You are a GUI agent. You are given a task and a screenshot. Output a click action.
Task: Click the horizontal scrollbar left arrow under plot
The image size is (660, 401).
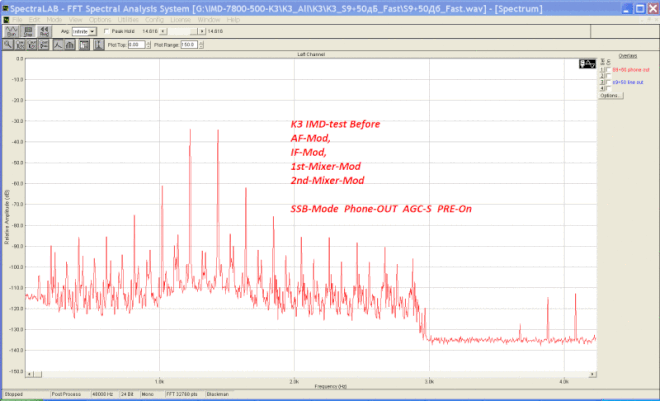click(29, 374)
